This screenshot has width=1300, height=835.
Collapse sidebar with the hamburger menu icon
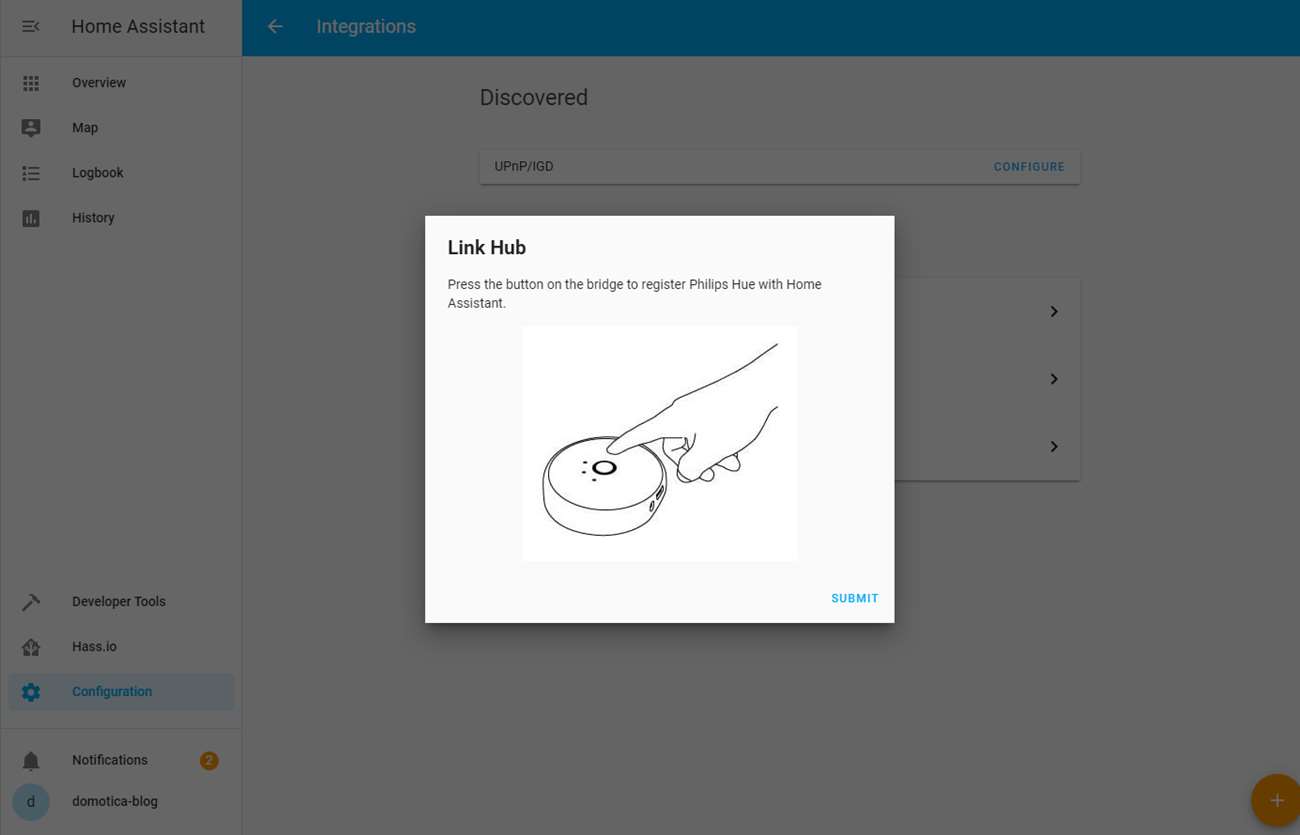(31, 27)
